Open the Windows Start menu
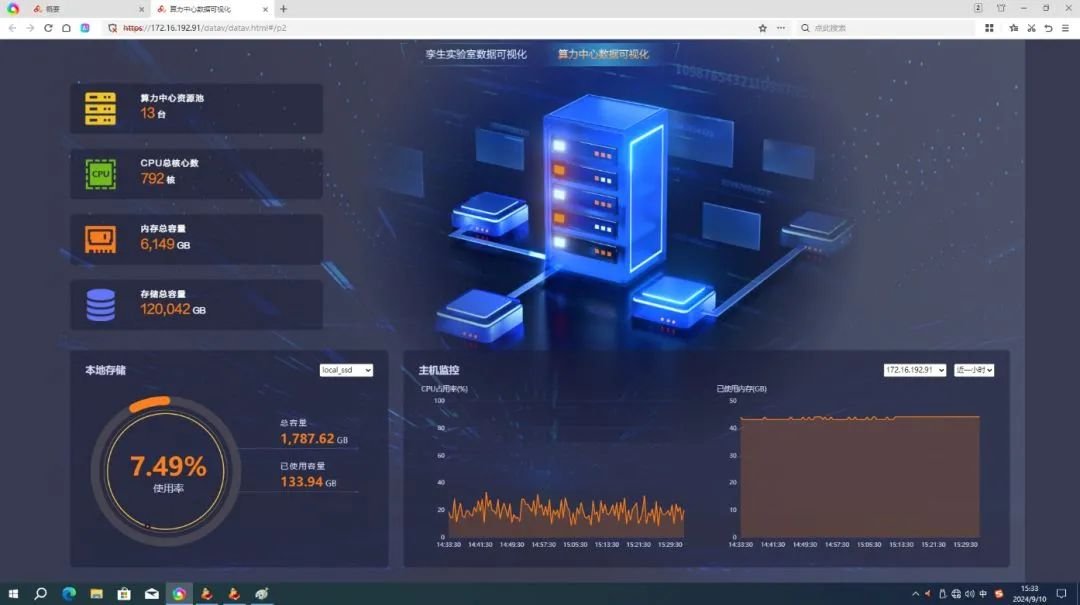This screenshot has width=1080, height=605. (13, 593)
